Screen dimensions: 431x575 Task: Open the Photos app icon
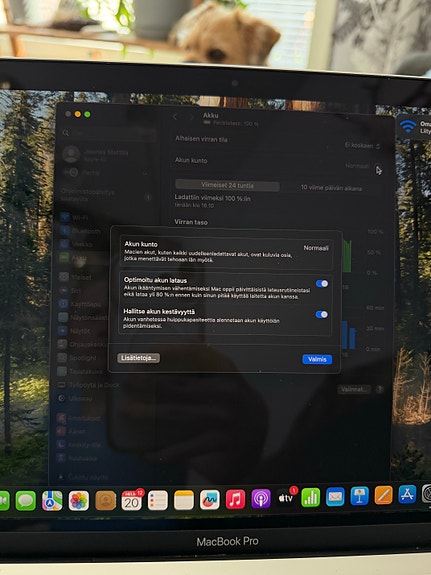(78, 501)
